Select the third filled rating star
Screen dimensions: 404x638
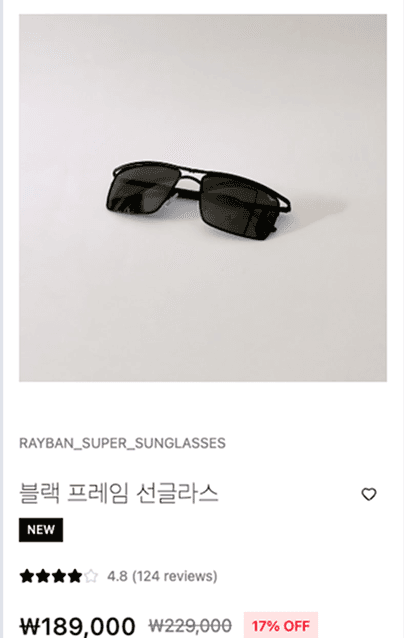[x=59, y=576]
